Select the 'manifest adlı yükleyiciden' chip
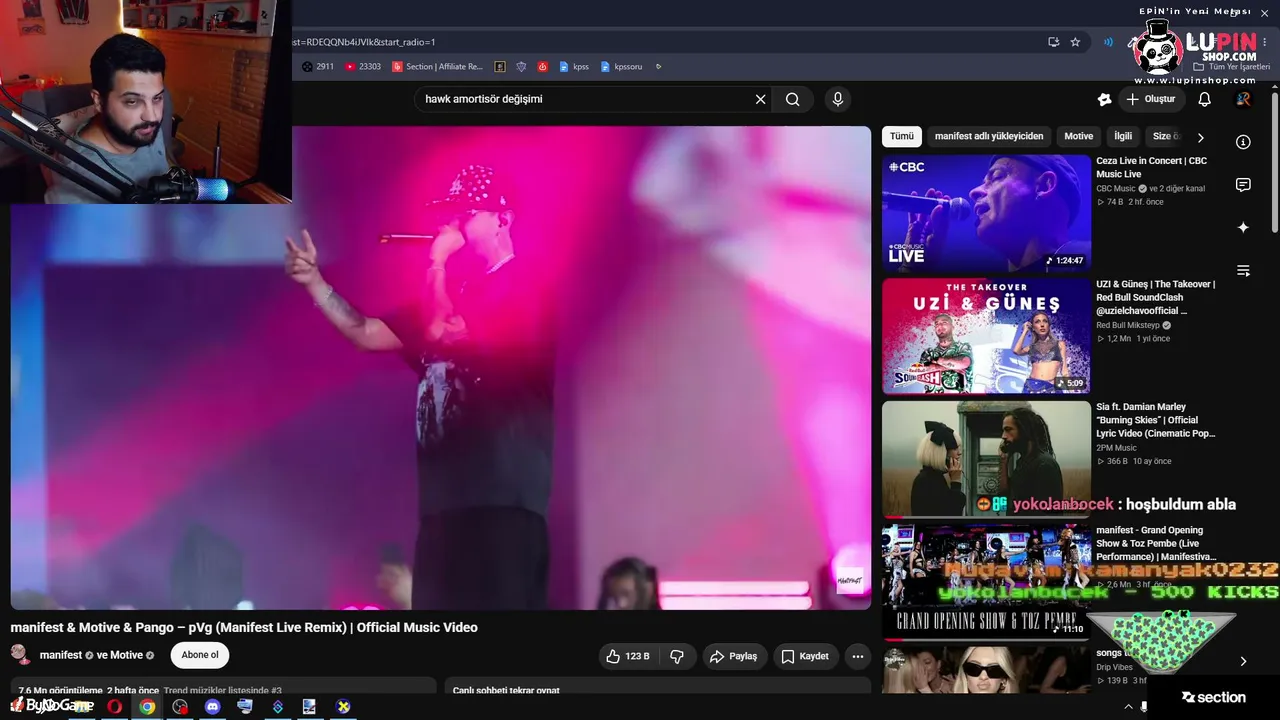 [x=989, y=137]
